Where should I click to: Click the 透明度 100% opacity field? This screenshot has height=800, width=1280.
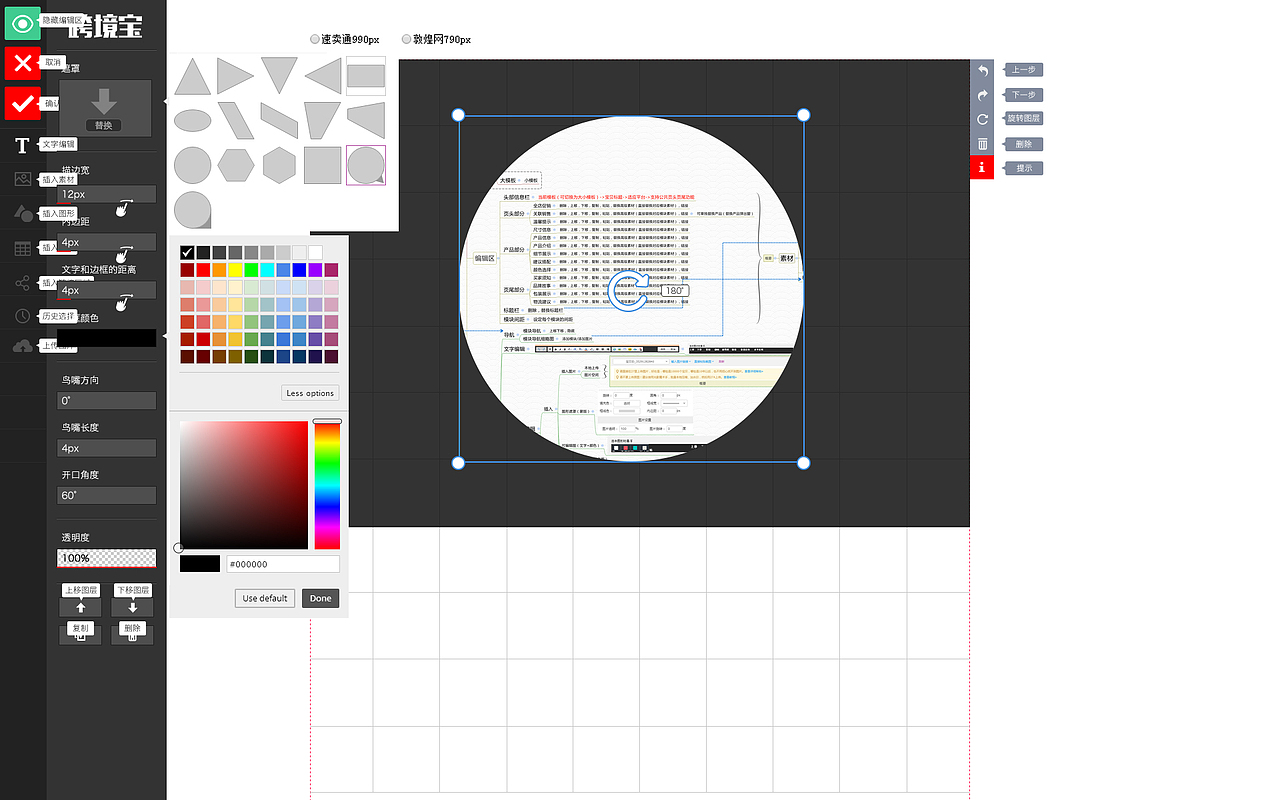(x=106, y=558)
